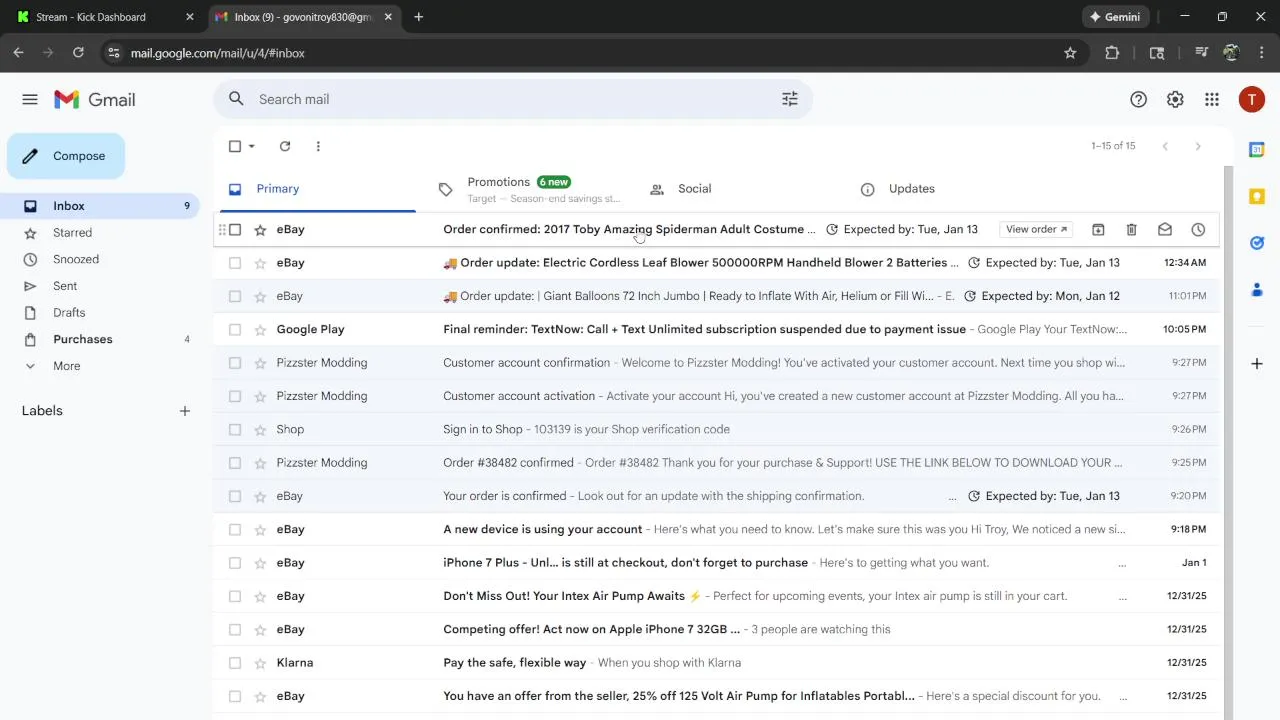Open Gmail settings gear
The height and width of the screenshot is (720, 1280).
[1175, 99]
